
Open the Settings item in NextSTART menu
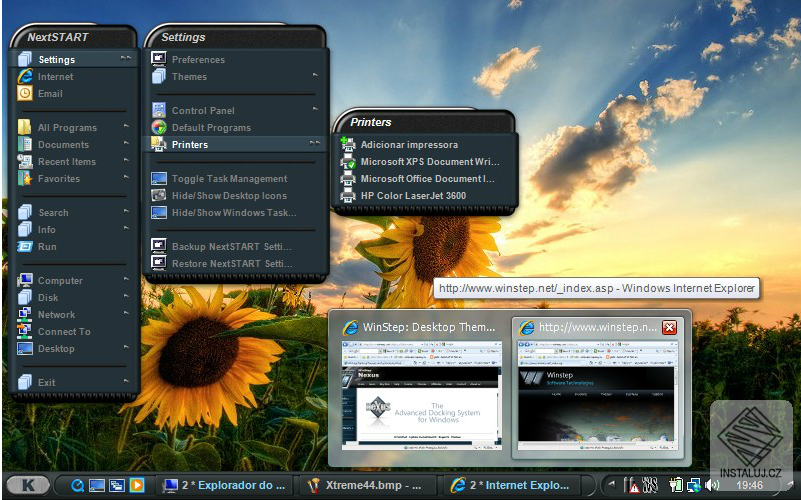pos(74,59)
